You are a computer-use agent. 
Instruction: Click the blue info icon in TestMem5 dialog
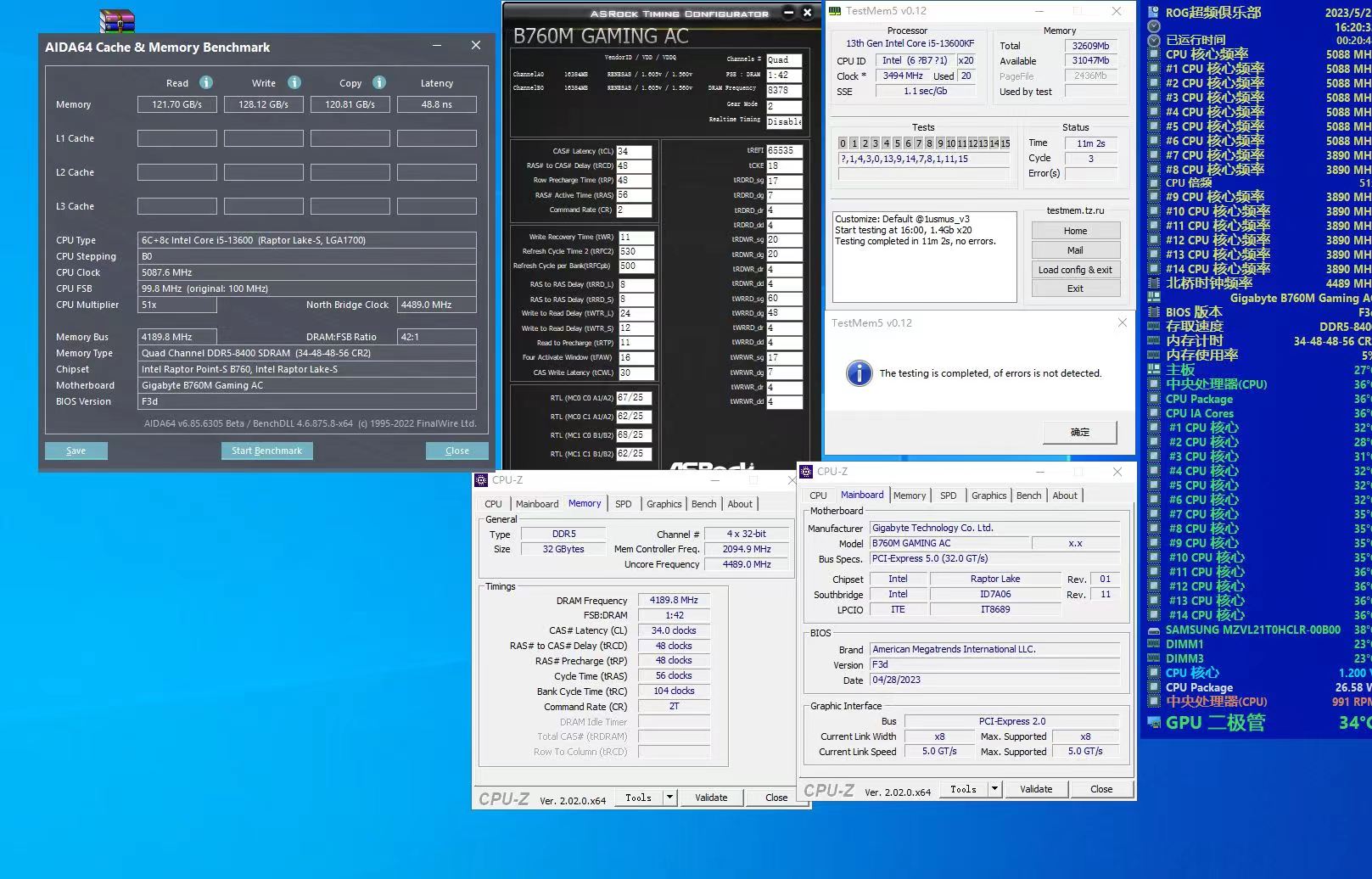[x=860, y=373]
